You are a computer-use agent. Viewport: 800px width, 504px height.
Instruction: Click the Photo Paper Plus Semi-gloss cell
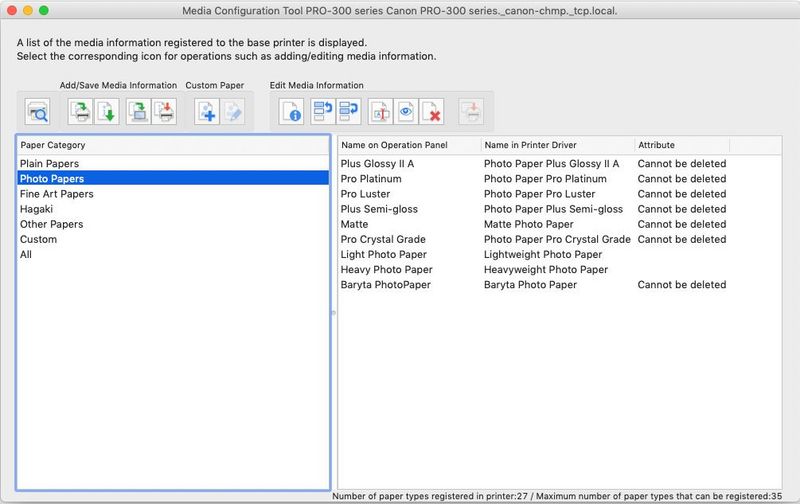pyautogui.click(x=554, y=209)
